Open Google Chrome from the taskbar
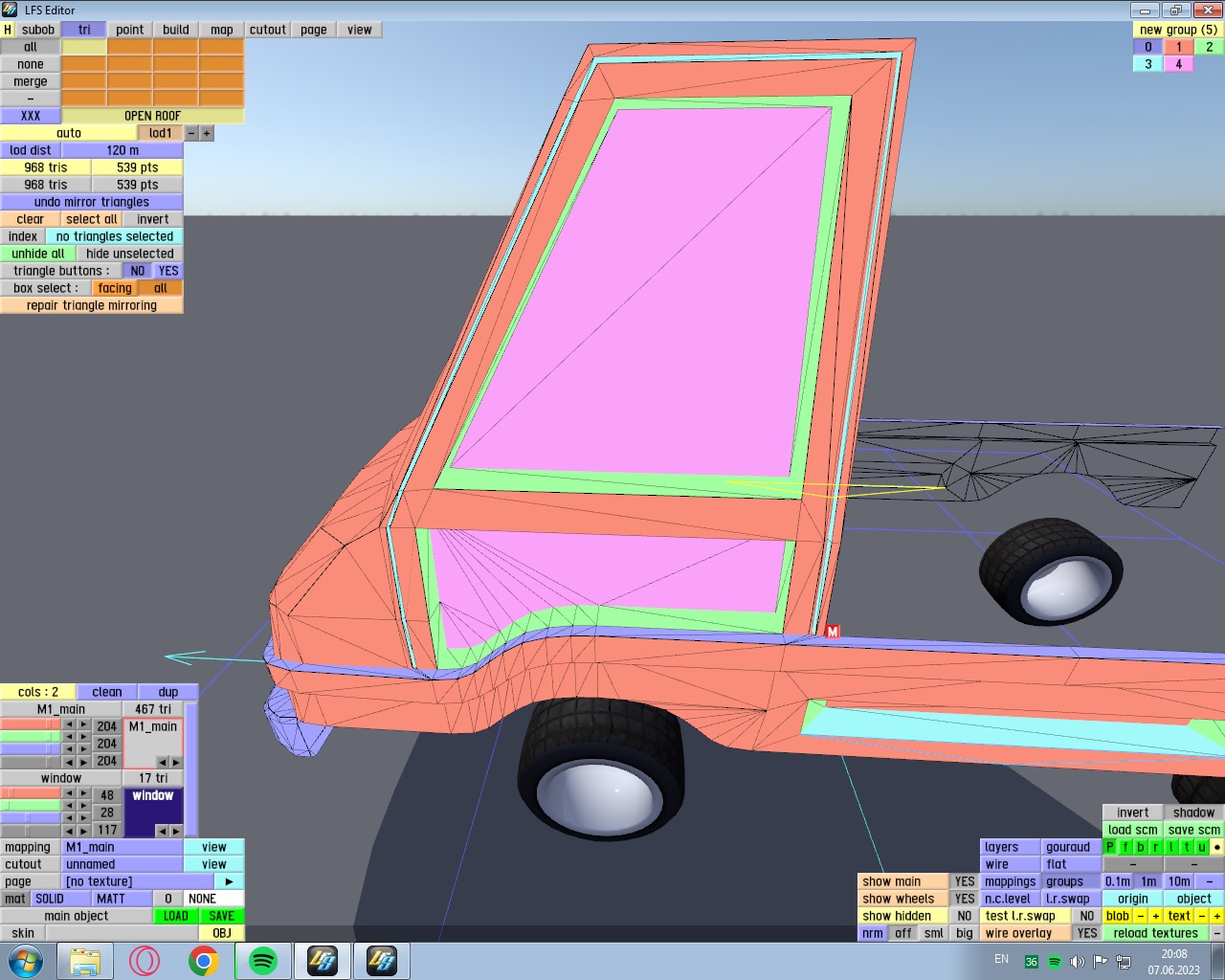 203,961
